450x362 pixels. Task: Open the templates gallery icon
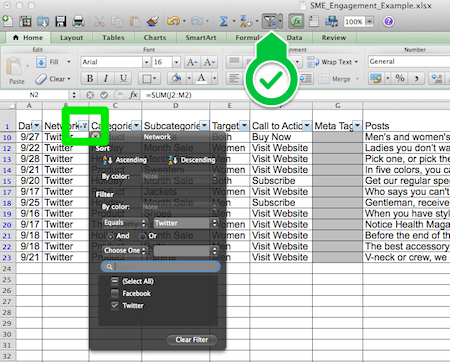pyautogui.click(x=25, y=21)
